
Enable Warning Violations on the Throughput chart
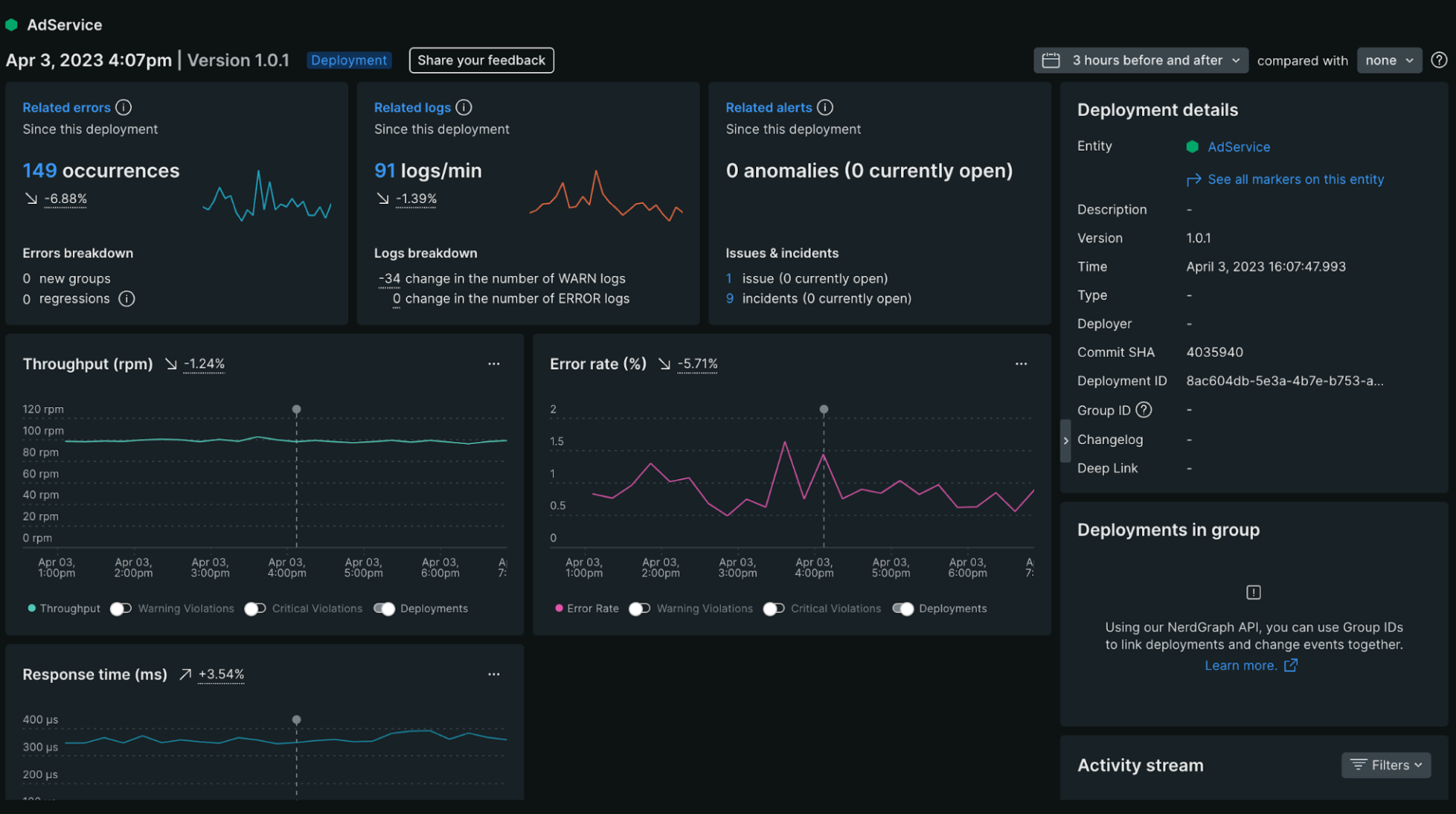(120, 609)
